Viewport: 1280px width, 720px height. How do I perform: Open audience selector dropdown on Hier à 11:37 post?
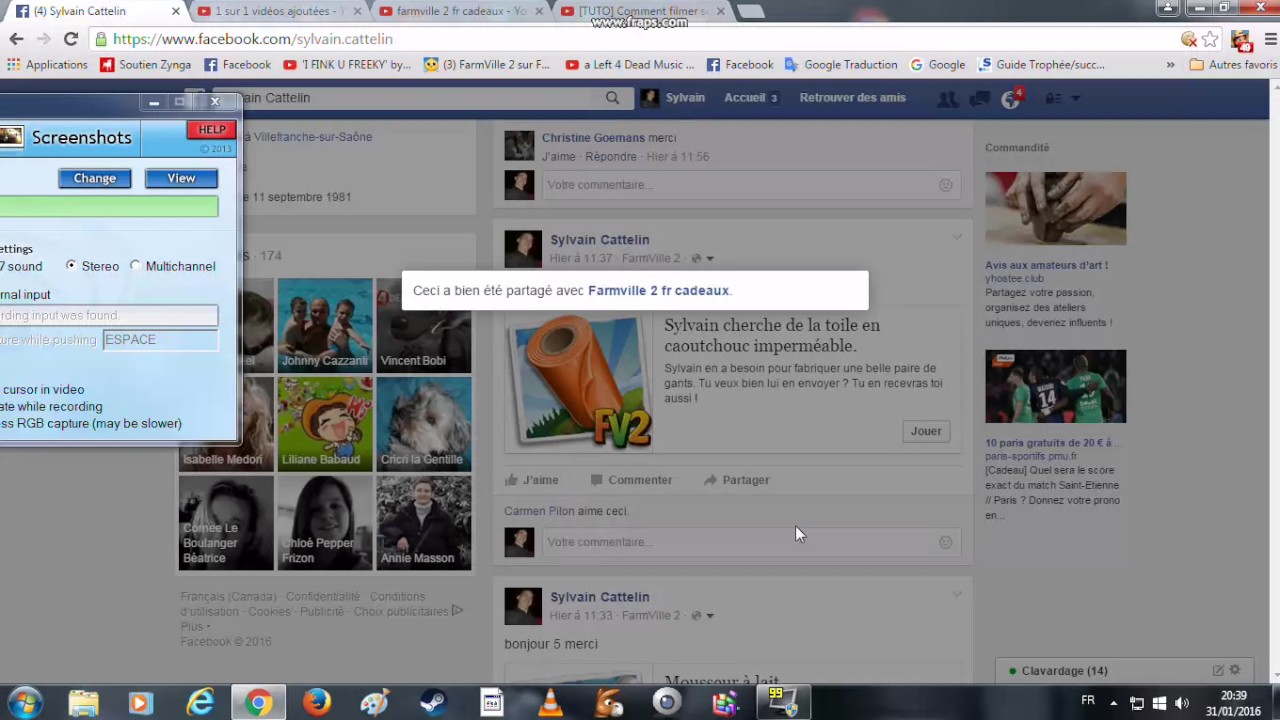(702, 258)
